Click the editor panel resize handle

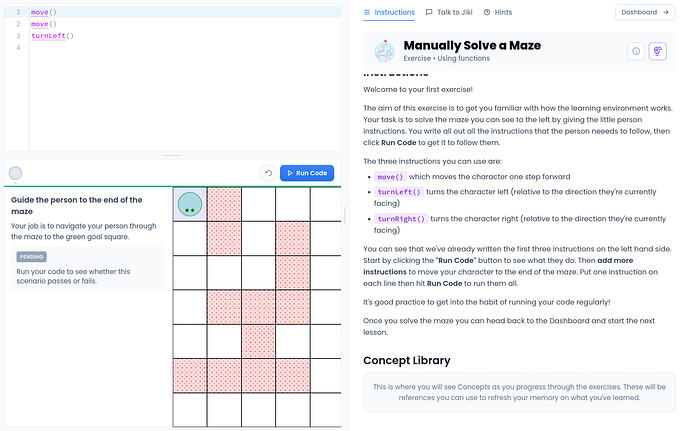(x=172, y=155)
